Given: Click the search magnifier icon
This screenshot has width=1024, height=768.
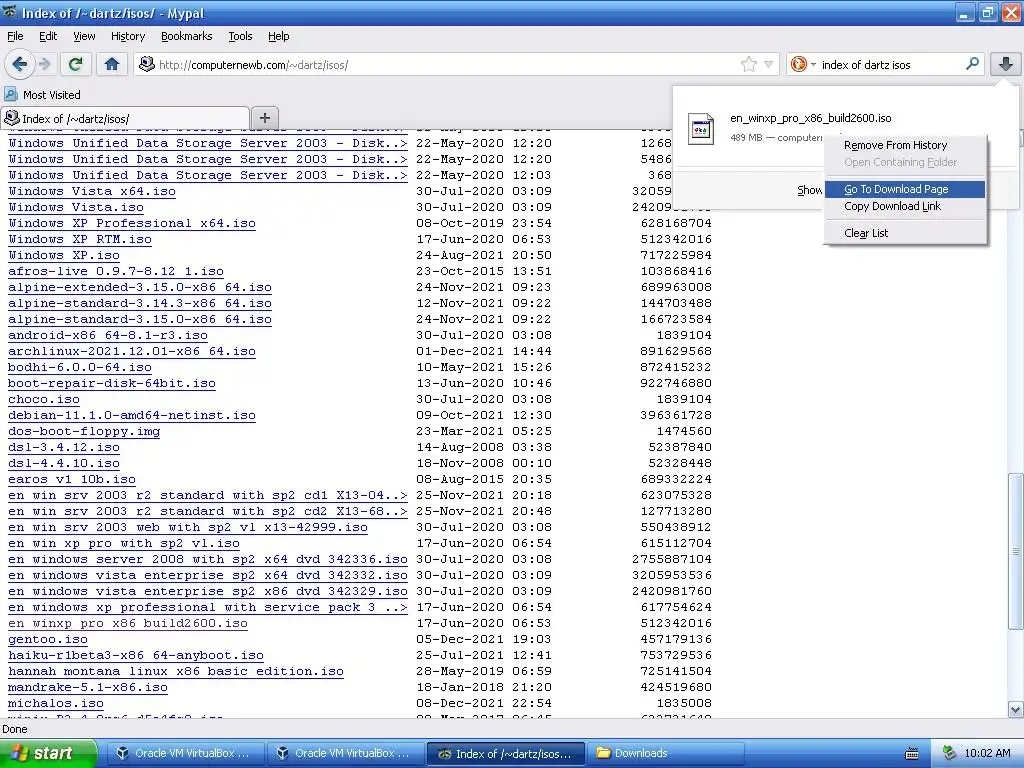Looking at the screenshot, I should pyautogui.click(x=972, y=64).
